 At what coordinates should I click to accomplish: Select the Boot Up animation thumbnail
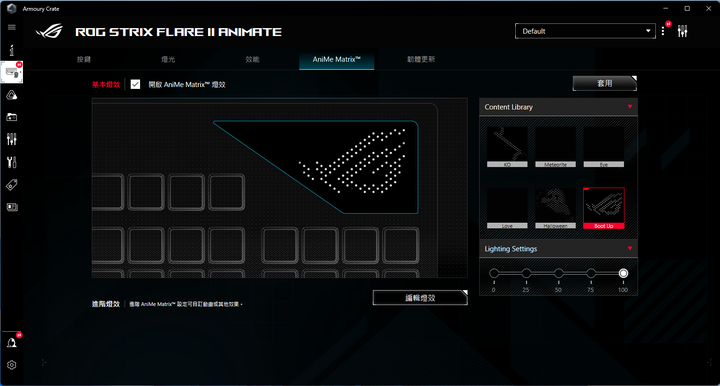point(603,208)
